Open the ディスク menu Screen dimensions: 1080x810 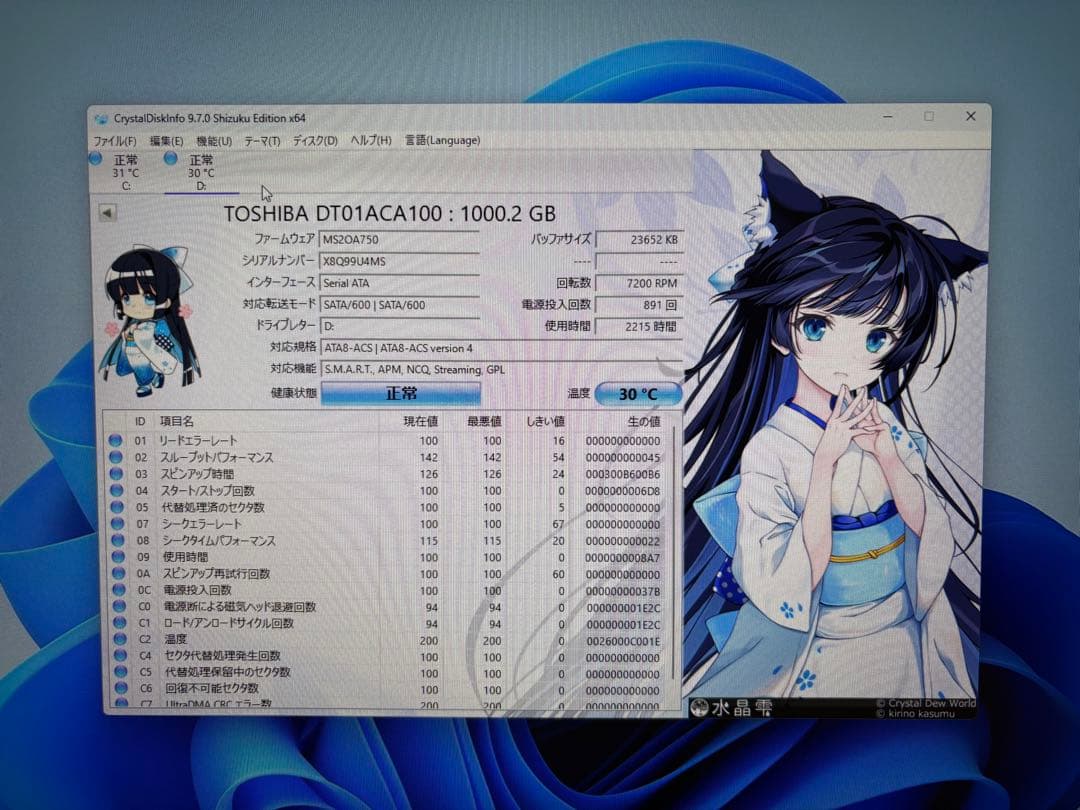tap(313, 140)
